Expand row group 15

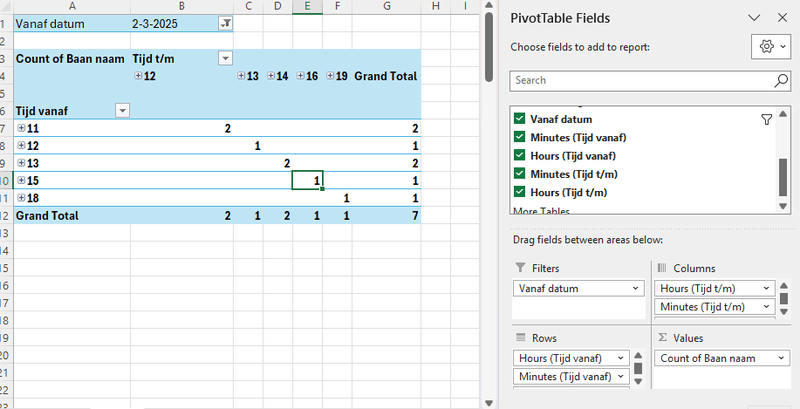tap(21, 181)
